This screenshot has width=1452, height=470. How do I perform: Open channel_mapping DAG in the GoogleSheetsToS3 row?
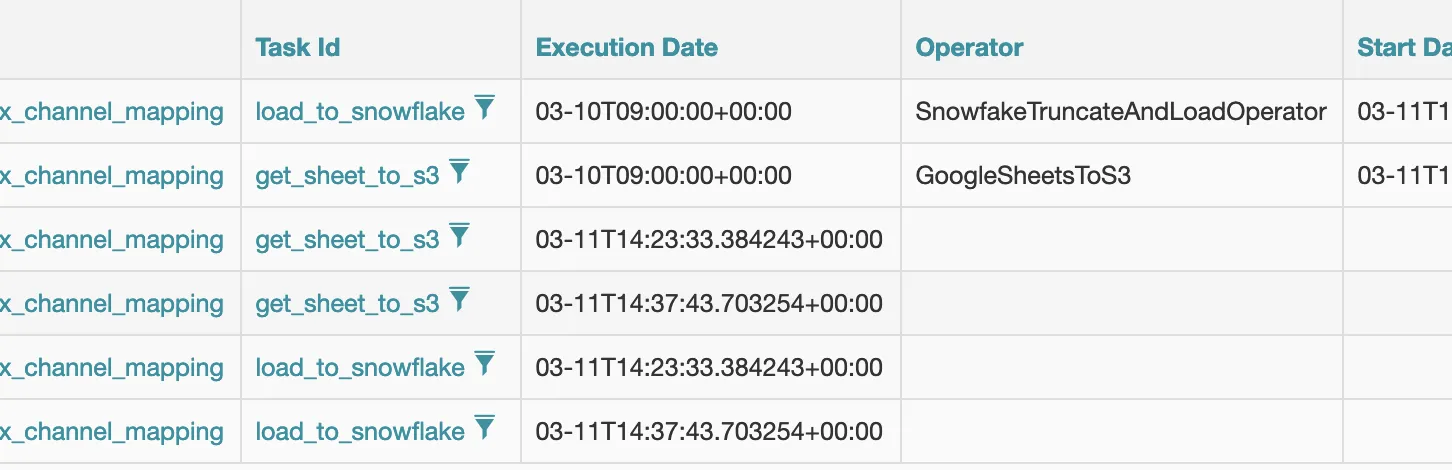(112, 176)
